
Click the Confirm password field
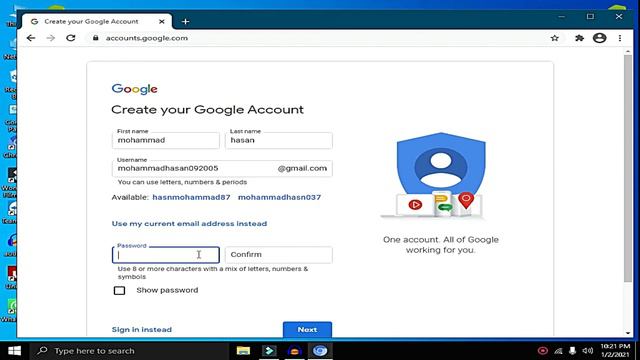click(x=279, y=255)
